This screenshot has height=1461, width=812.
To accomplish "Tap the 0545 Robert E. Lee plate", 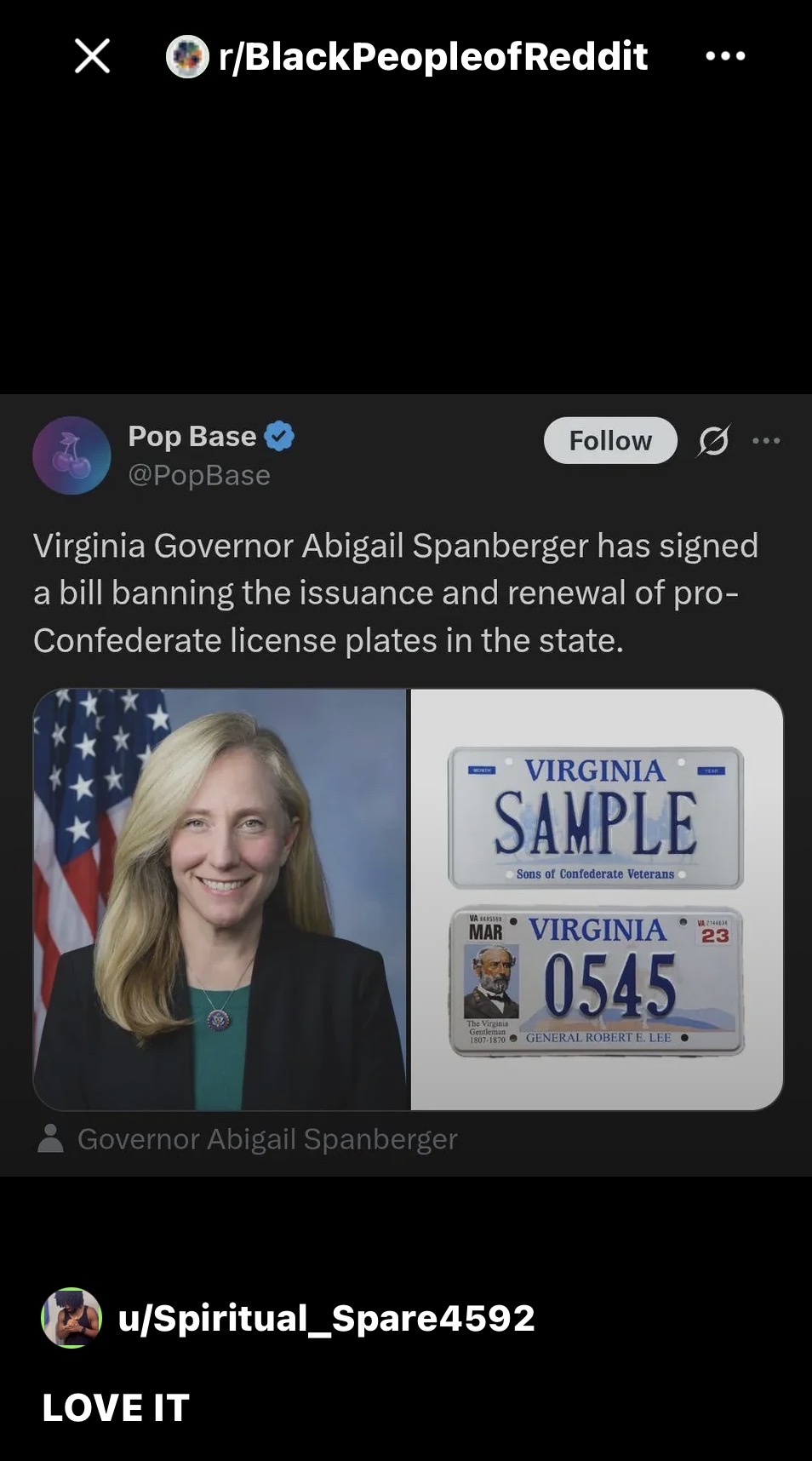I will pos(596,981).
